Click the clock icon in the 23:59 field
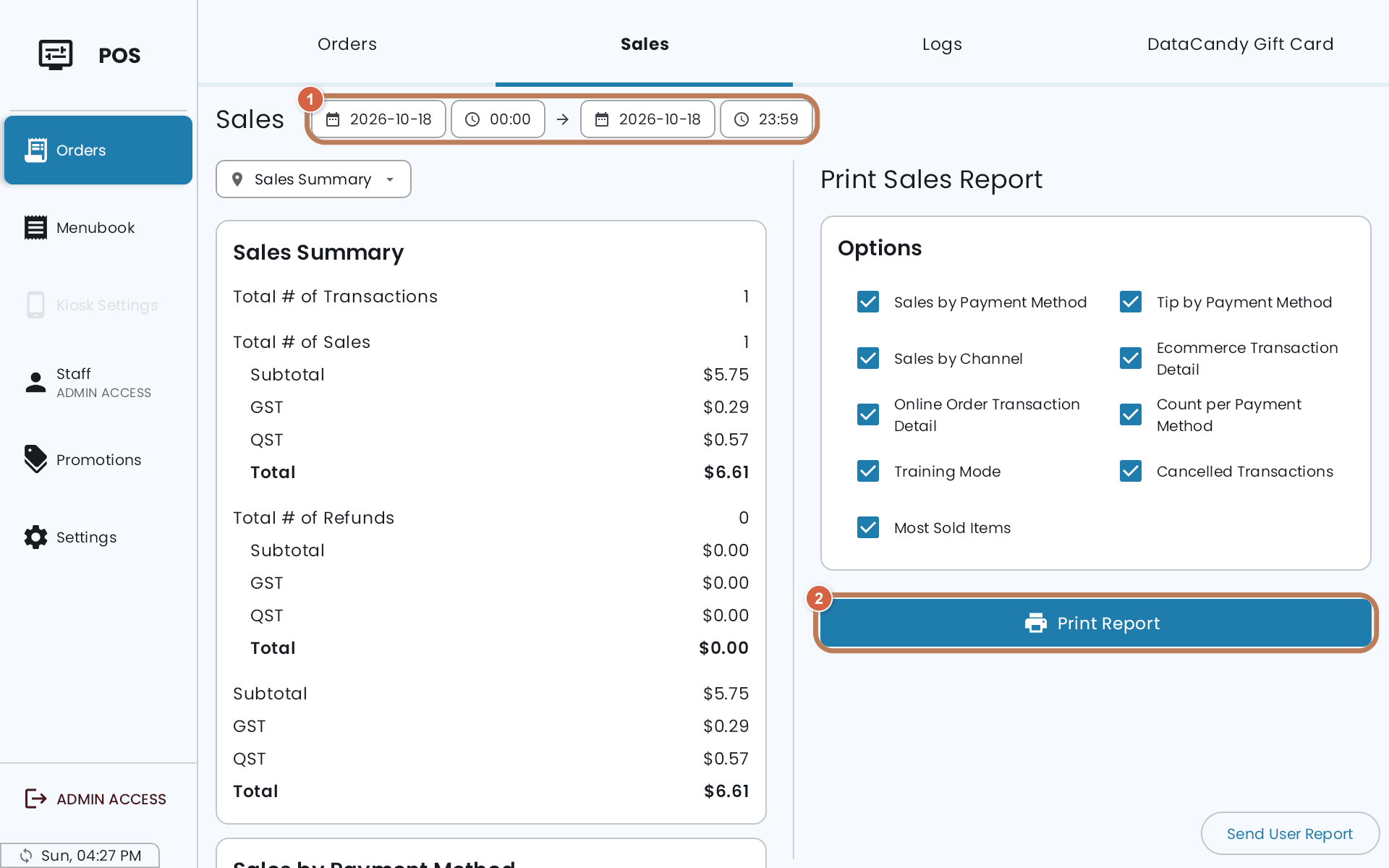Viewport: 1389px width, 868px height. click(742, 119)
